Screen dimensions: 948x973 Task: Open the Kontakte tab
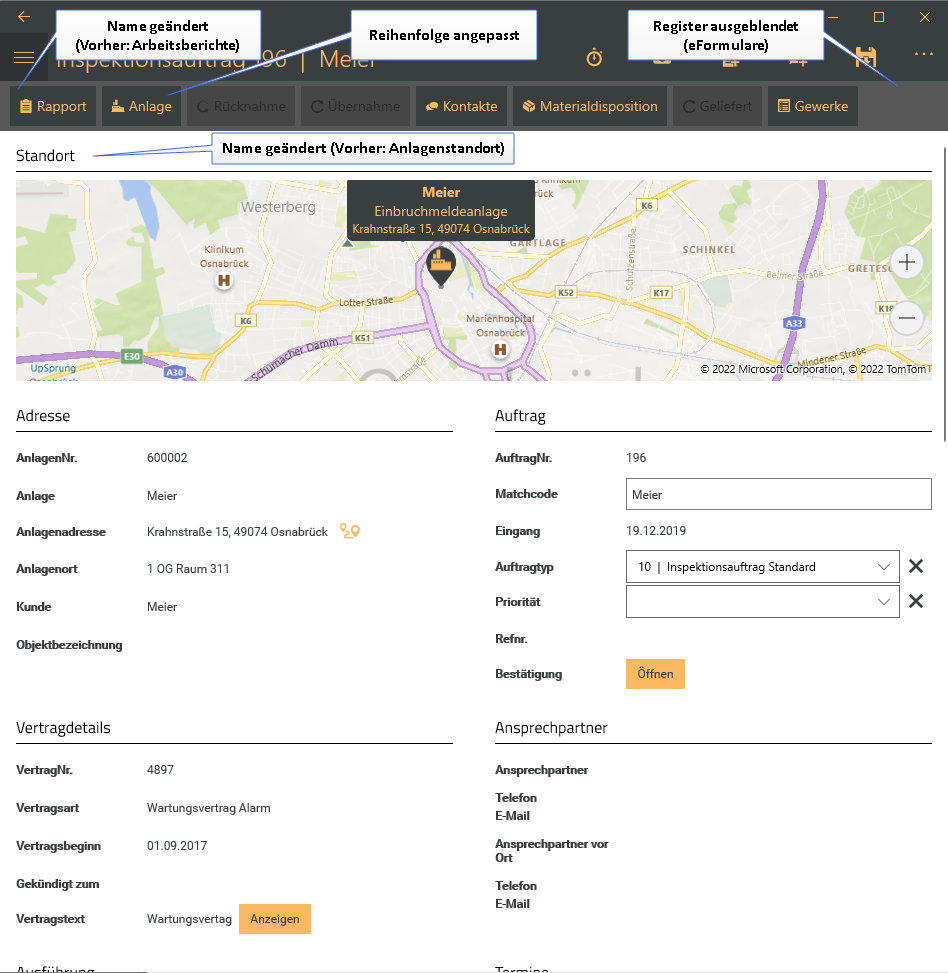(461, 106)
